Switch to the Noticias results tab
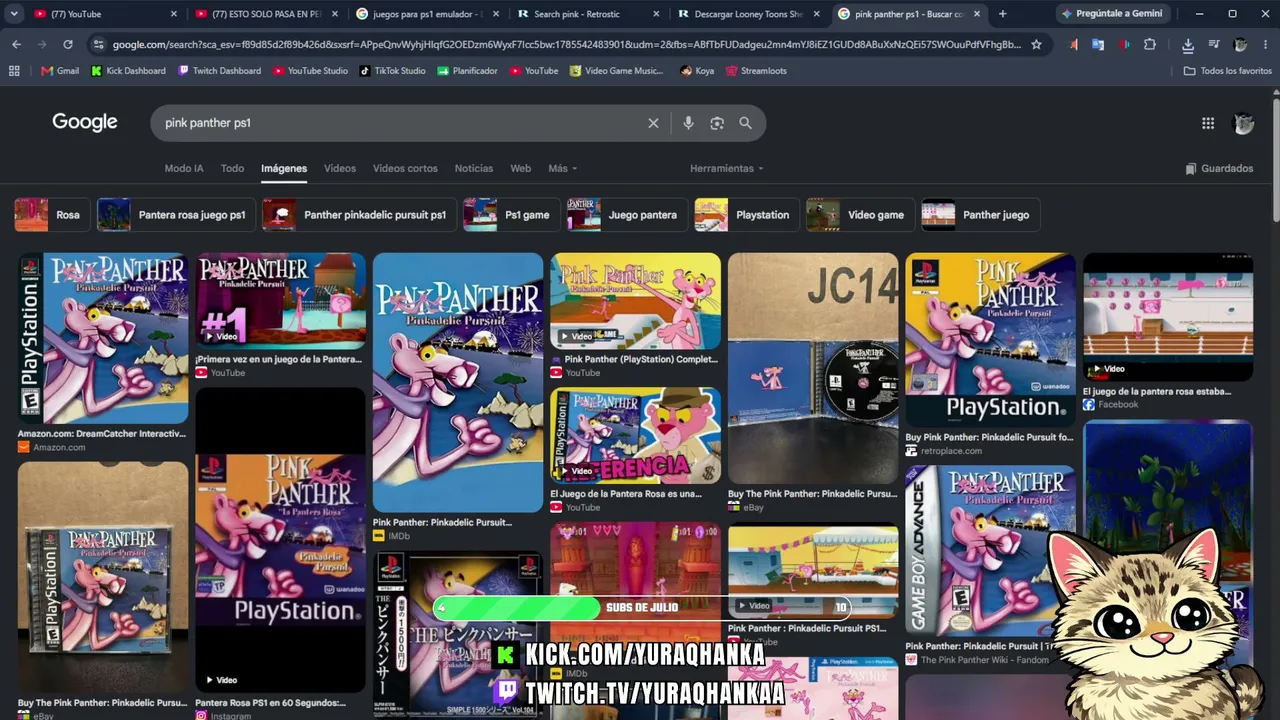Screen dimensions: 1280x720 pyautogui.click(x=474, y=168)
